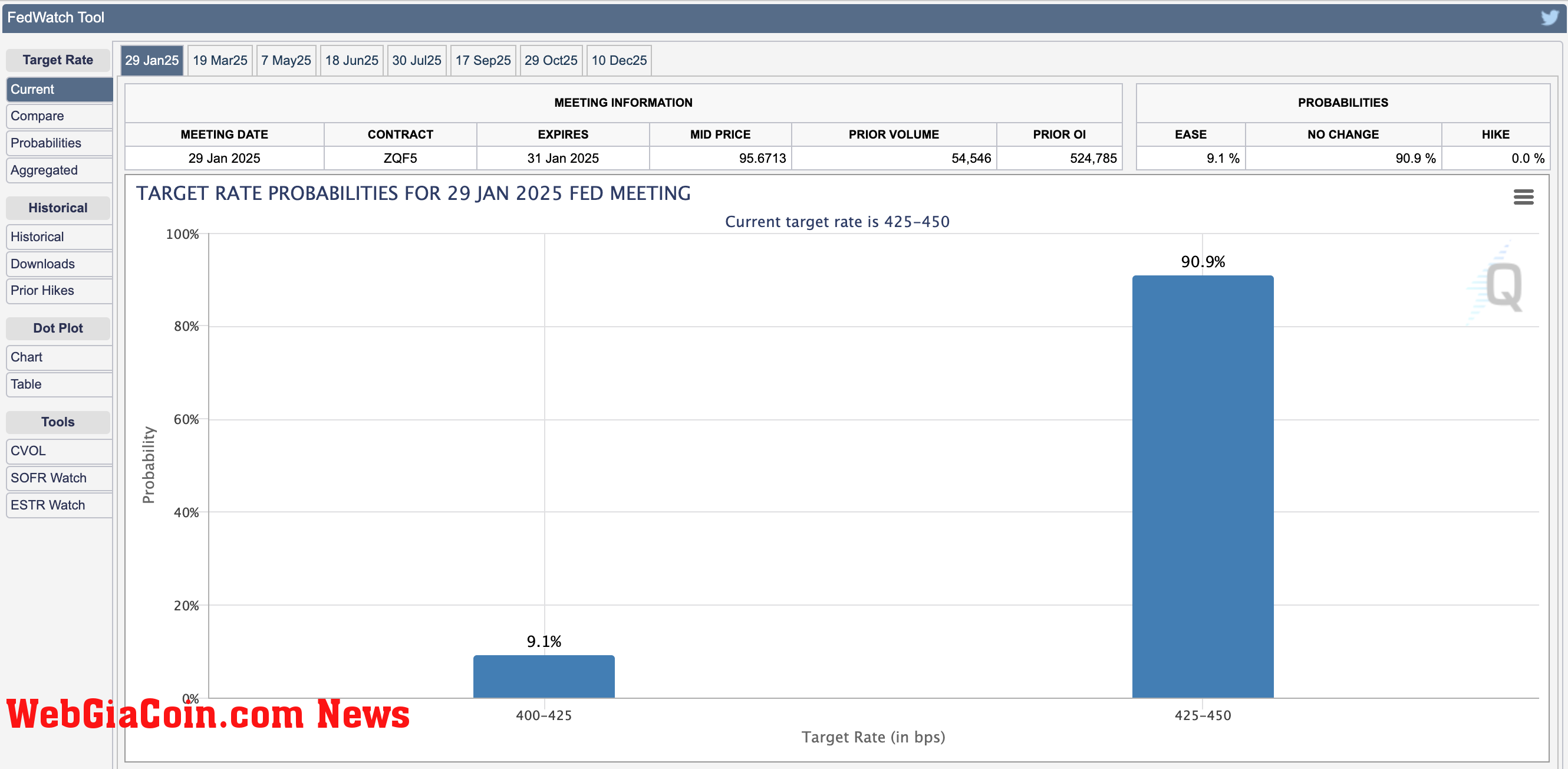
Task: Switch to the 29 Oct25 tab
Action: tap(551, 60)
